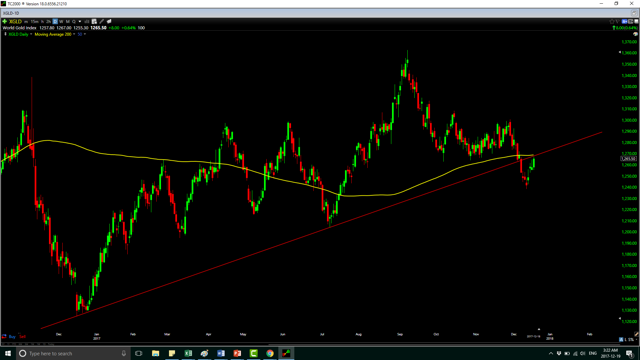Click the star favorite icon at top right

pyautogui.click(x=612, y=21)
